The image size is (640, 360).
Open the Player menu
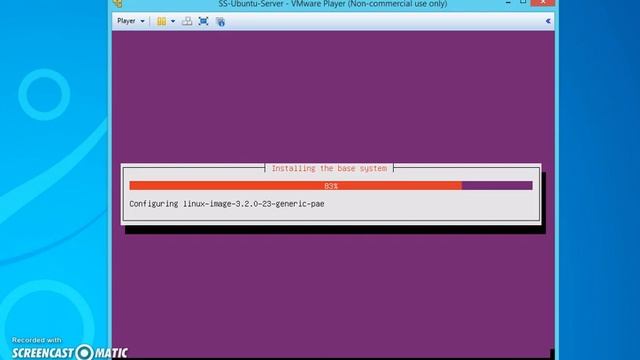click(131, 21)
